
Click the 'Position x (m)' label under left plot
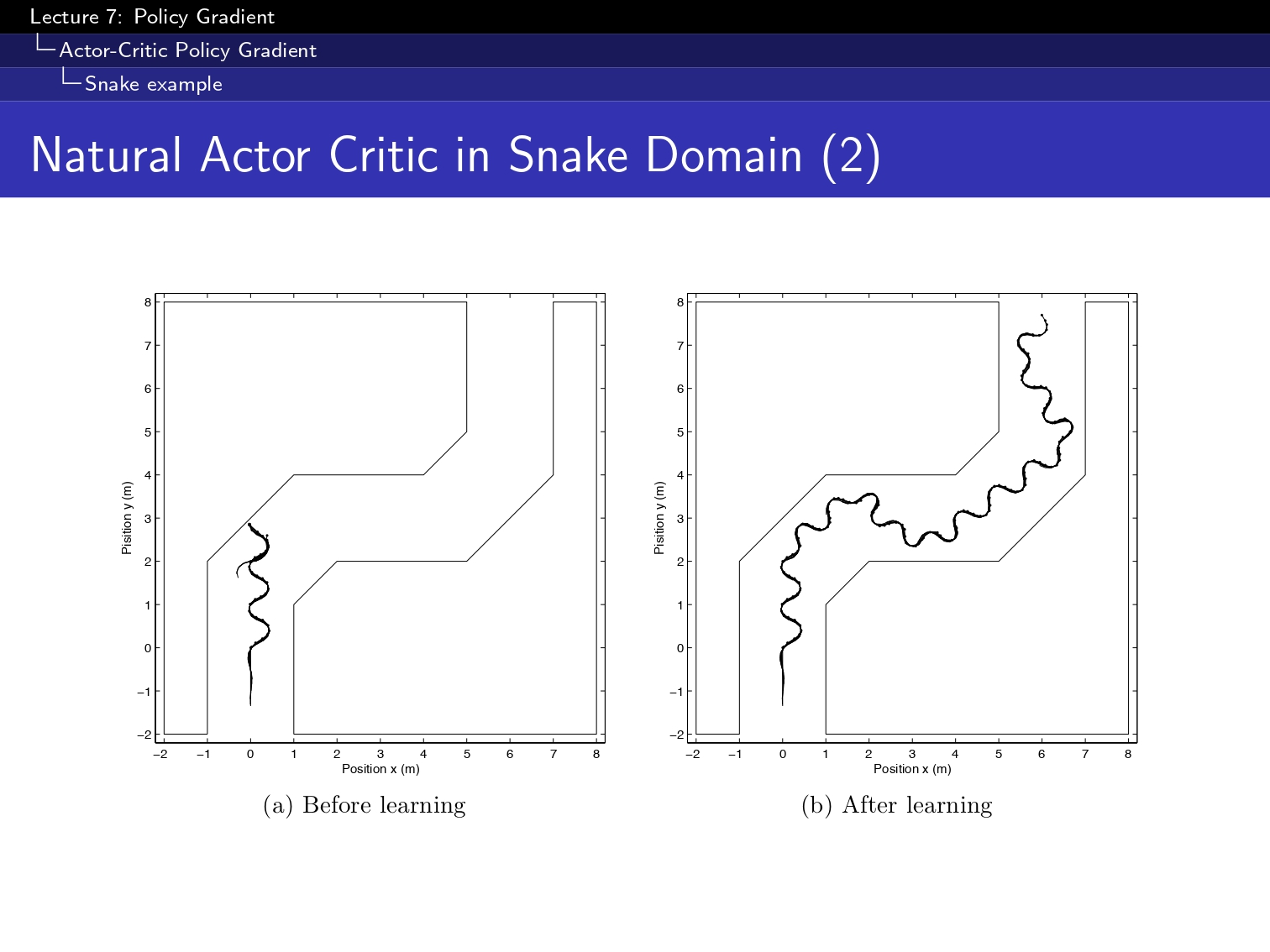tap(380, 769)
